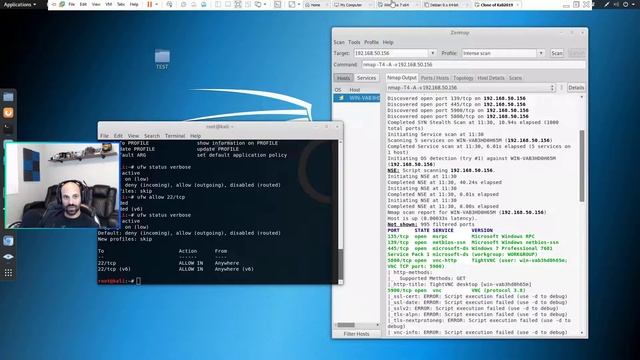The width and height of the screenshot is (640, 360).
Task: Switch to the Nmap Output tab
Action: pos(402,78)
